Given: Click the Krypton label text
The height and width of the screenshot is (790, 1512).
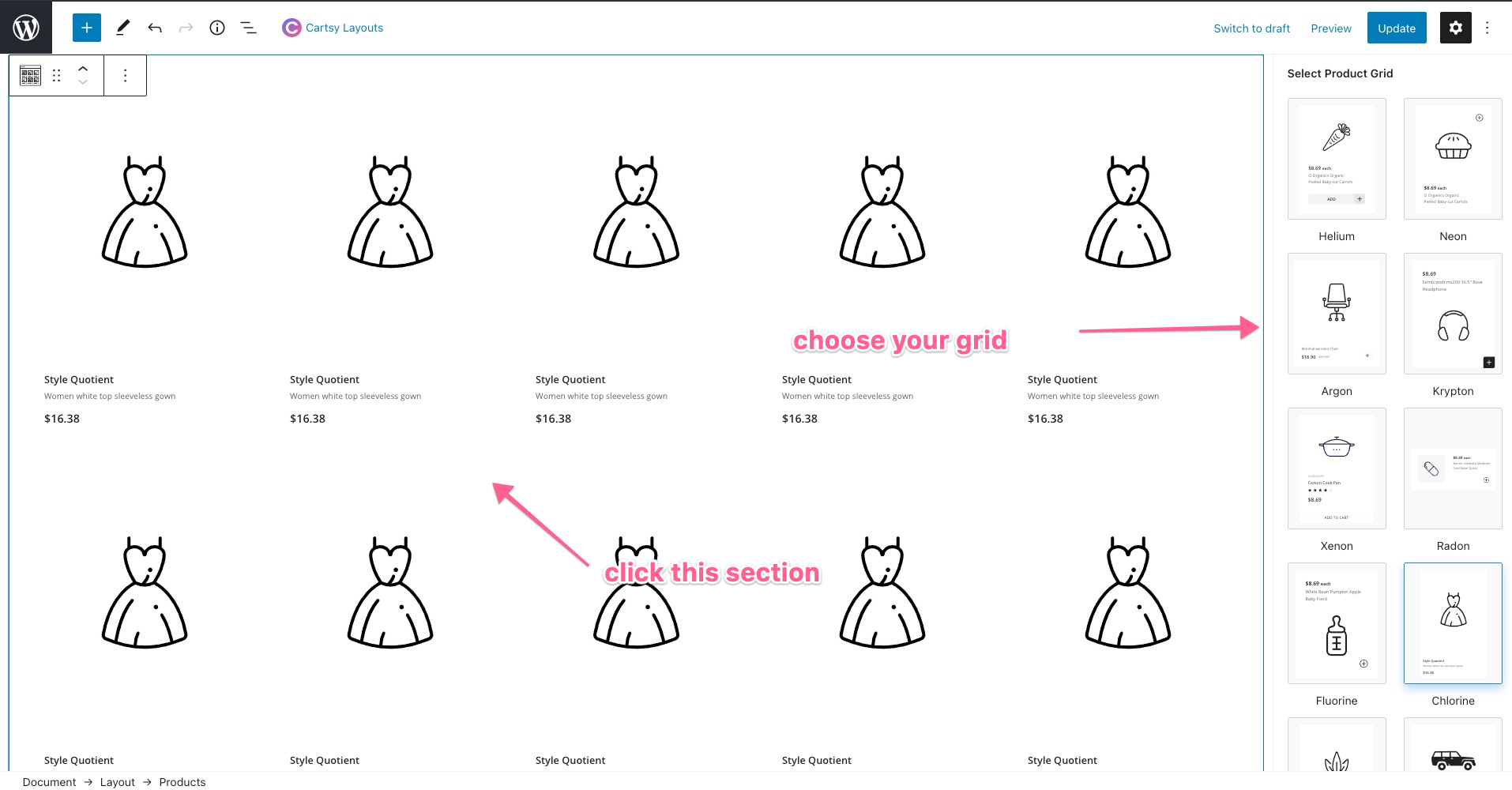Looking at the screenshot, I should coord(1453,391).
